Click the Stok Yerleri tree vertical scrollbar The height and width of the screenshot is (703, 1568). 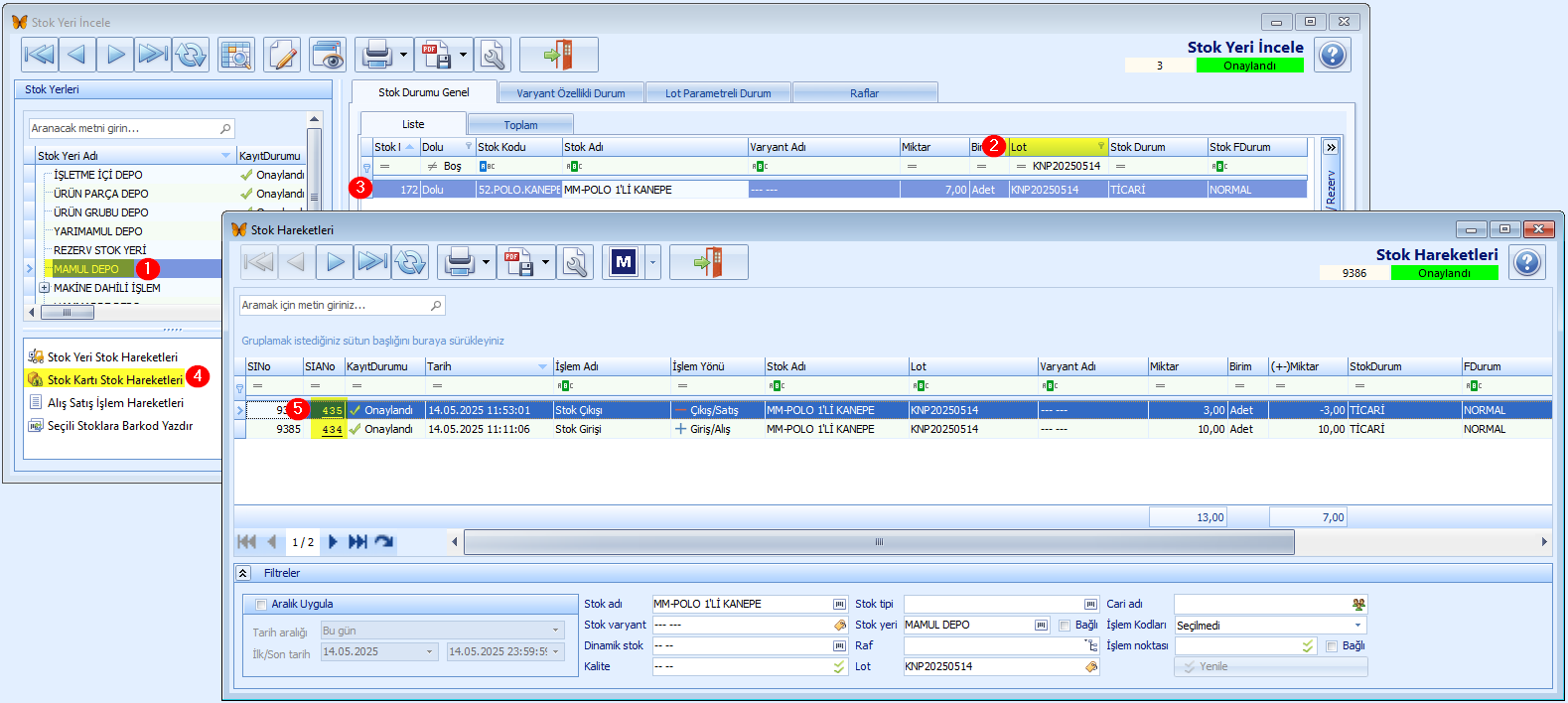tap(315, 197)
